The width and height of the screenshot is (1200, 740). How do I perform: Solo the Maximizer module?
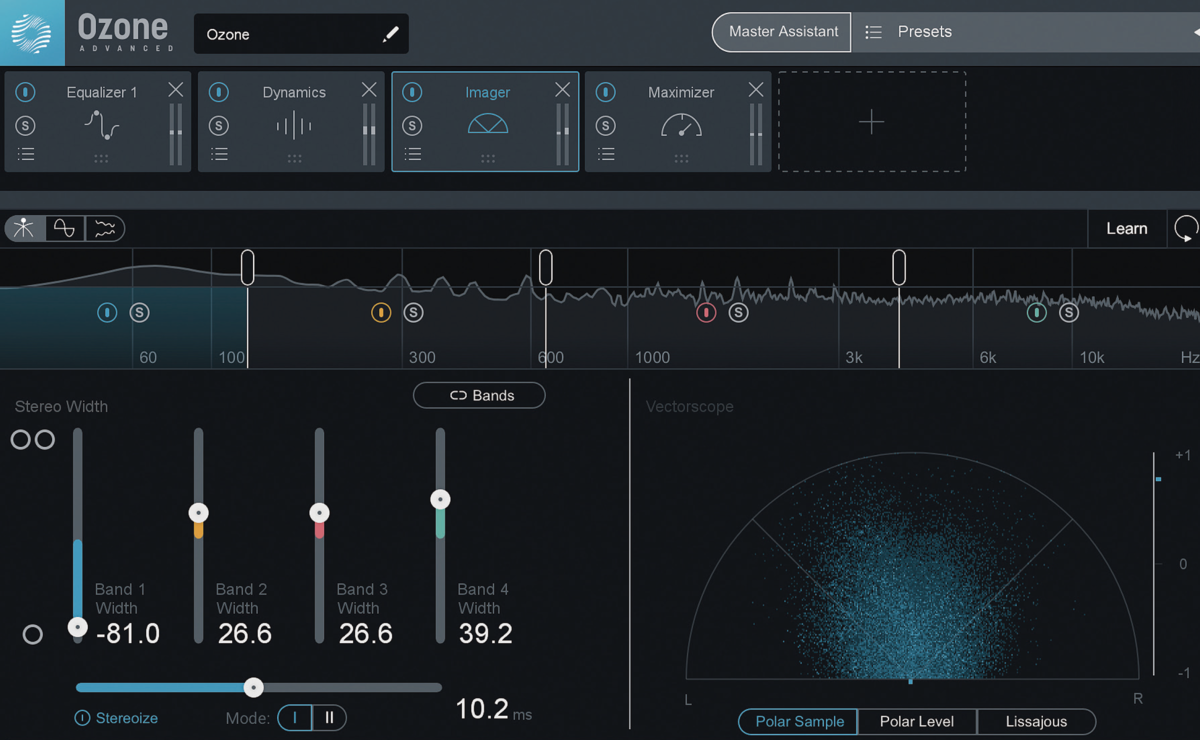[x=606, y=125]
